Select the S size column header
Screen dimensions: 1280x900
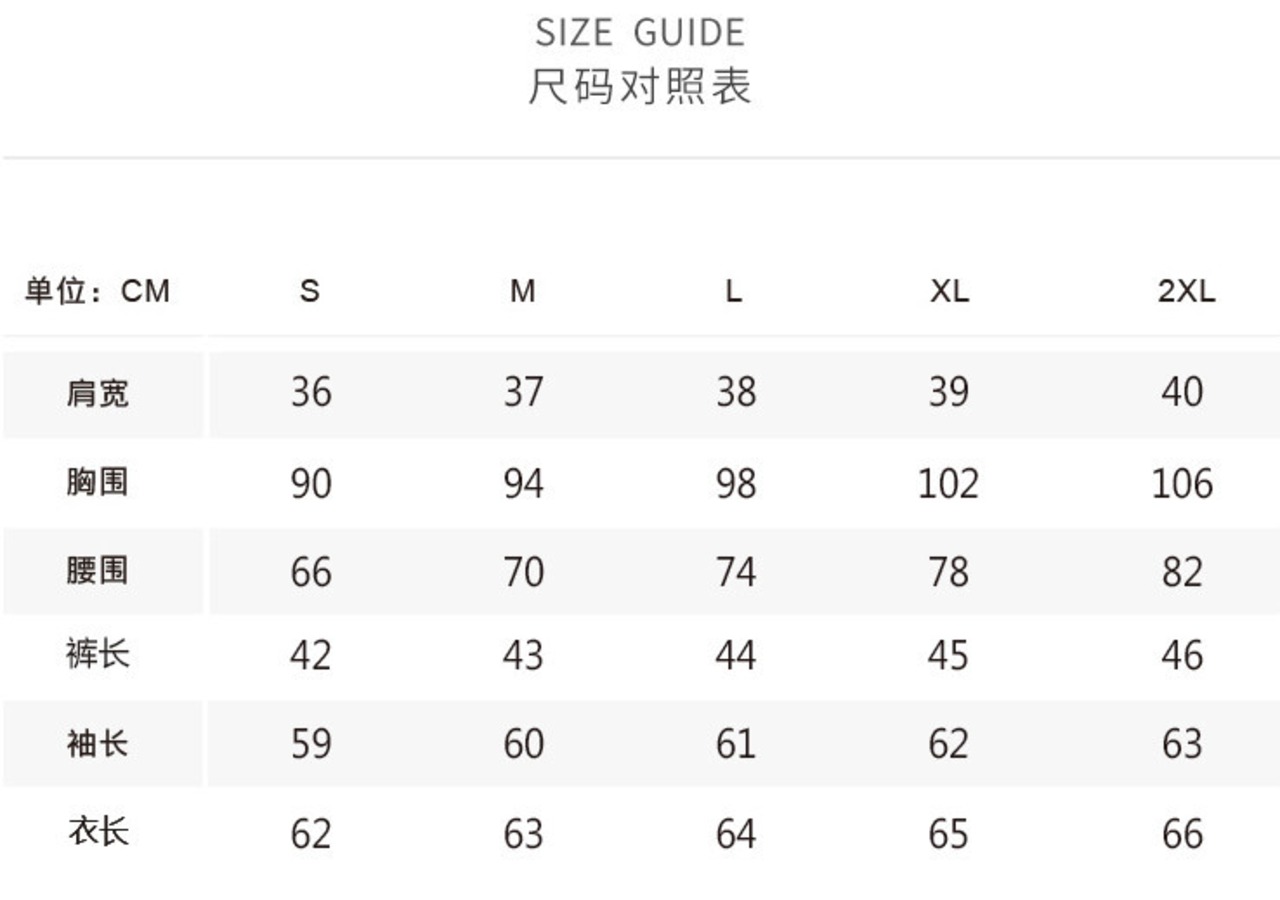click(x=310, y=291)
